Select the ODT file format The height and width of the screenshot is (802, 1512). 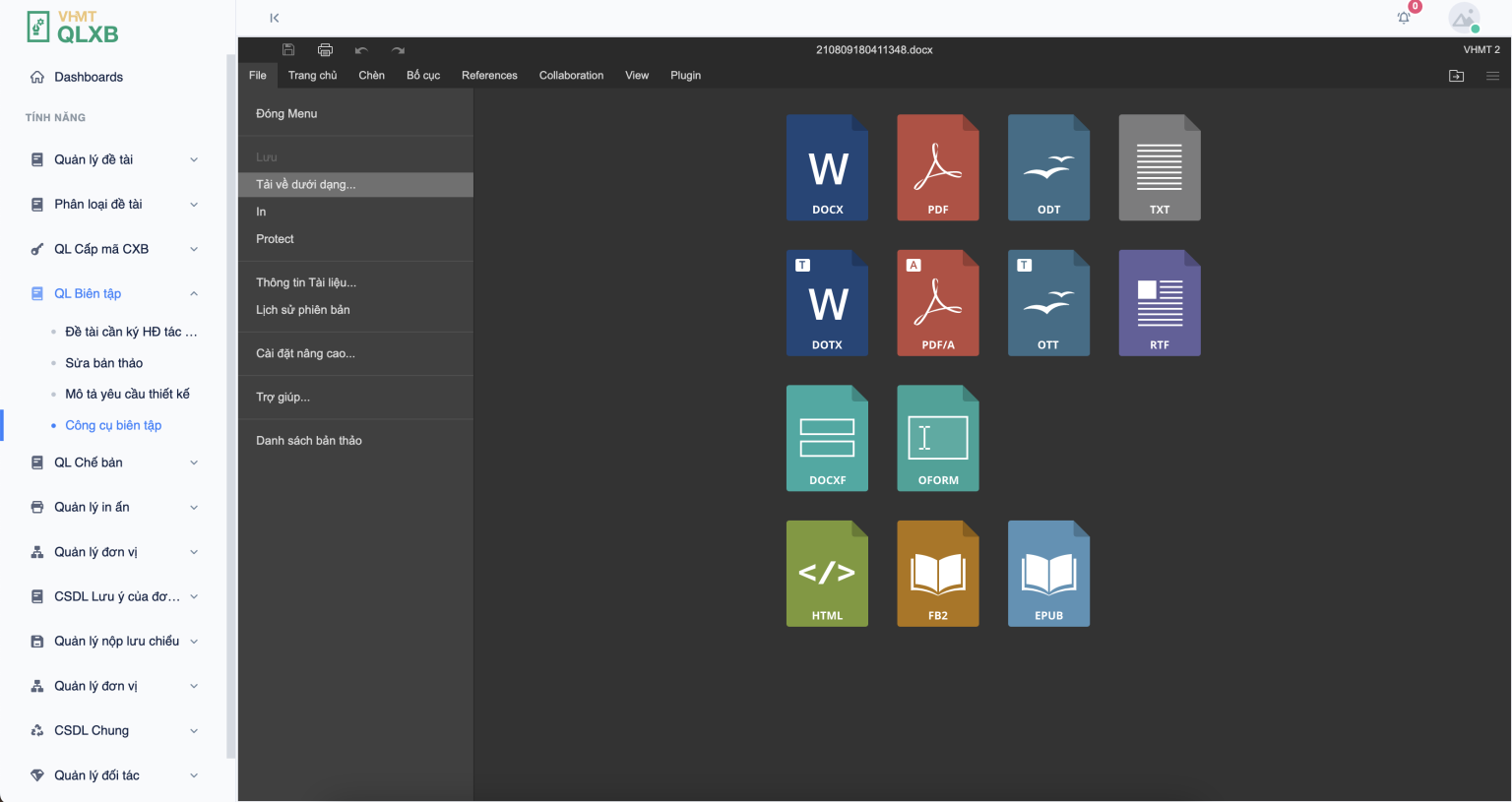tap(1048, 167)
